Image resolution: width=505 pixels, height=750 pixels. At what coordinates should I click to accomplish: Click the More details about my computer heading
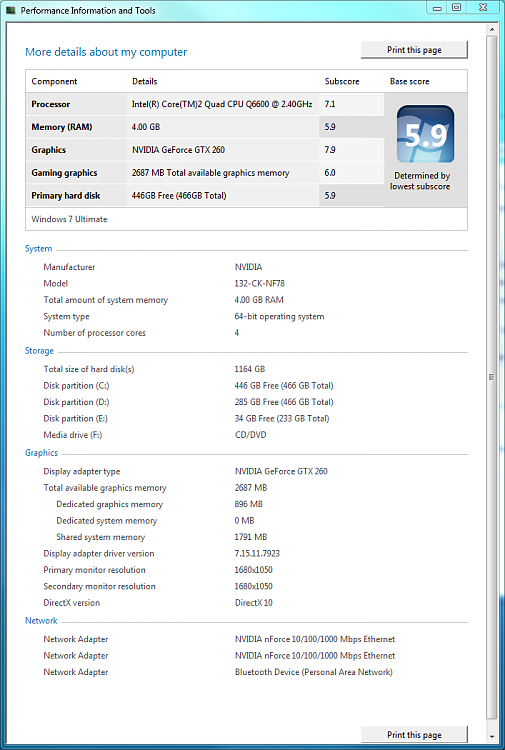(106, 52)
